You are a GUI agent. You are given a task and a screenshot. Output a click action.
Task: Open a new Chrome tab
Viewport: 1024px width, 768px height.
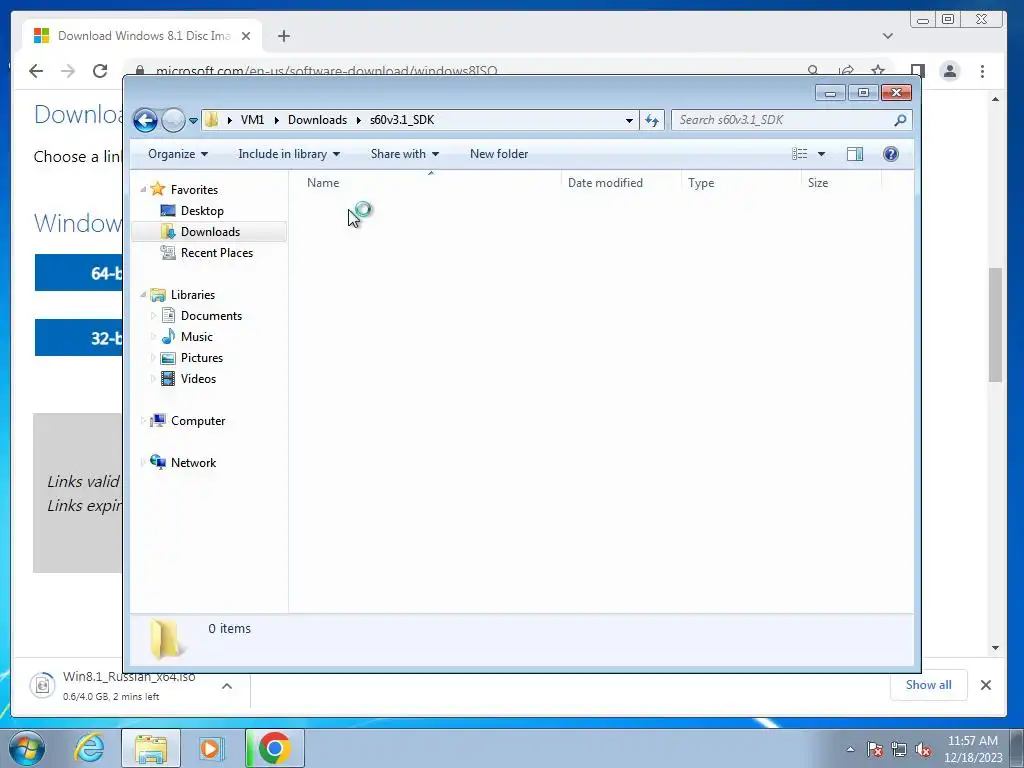pyautogui.click(x=283, y=36)
